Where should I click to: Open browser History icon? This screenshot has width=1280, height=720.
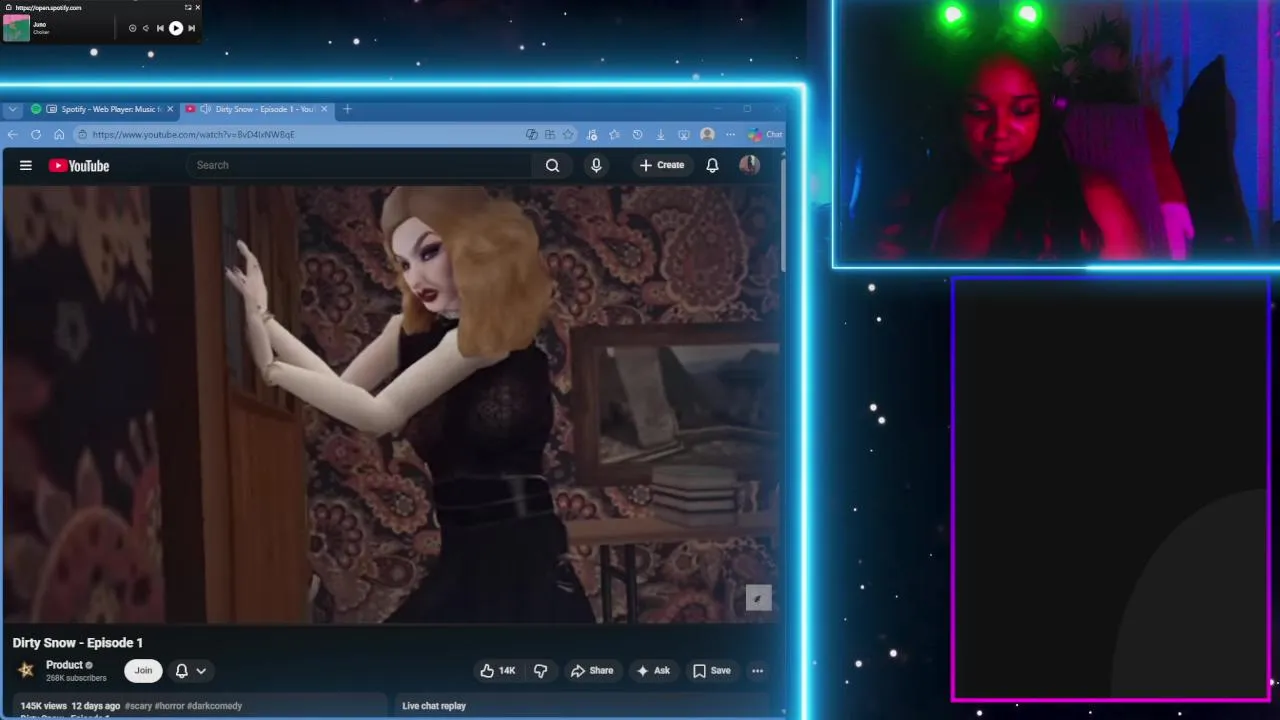pyautogui.click(x=637, y=134)
